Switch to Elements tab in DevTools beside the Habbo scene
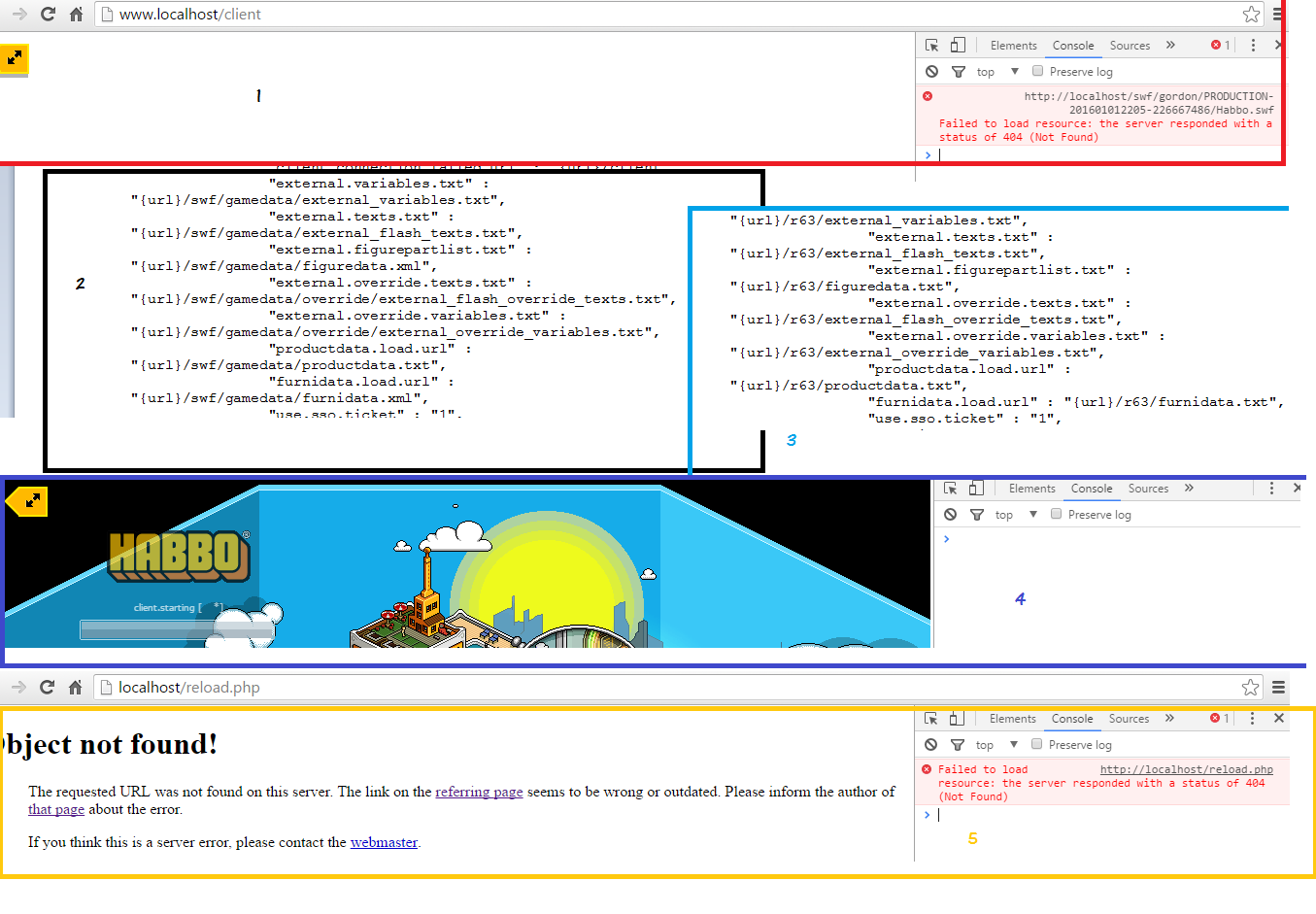The image size is (1316, 914). [x=1032, y=489]
